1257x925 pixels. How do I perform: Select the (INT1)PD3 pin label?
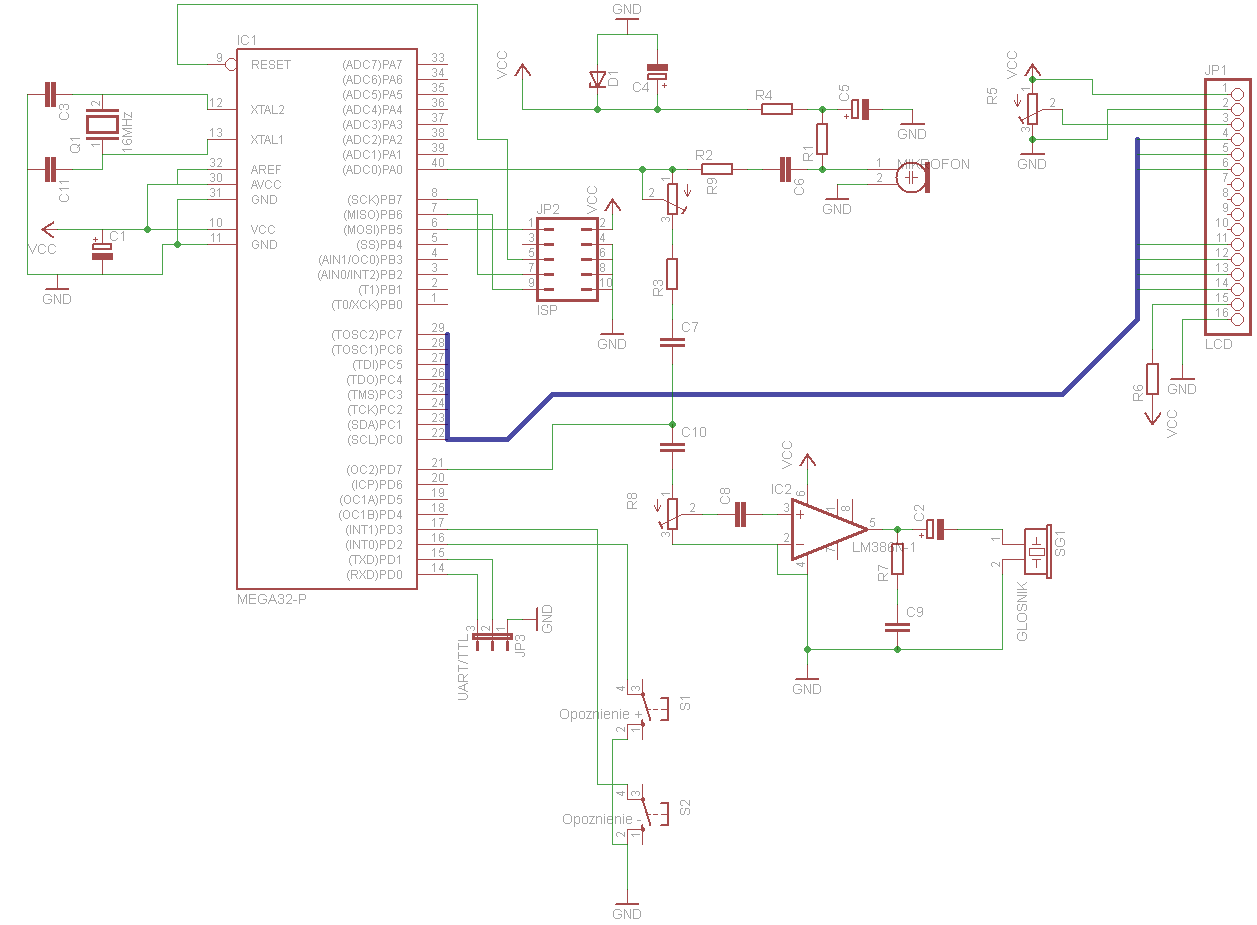pyautogui.click(x=373, y=529)
